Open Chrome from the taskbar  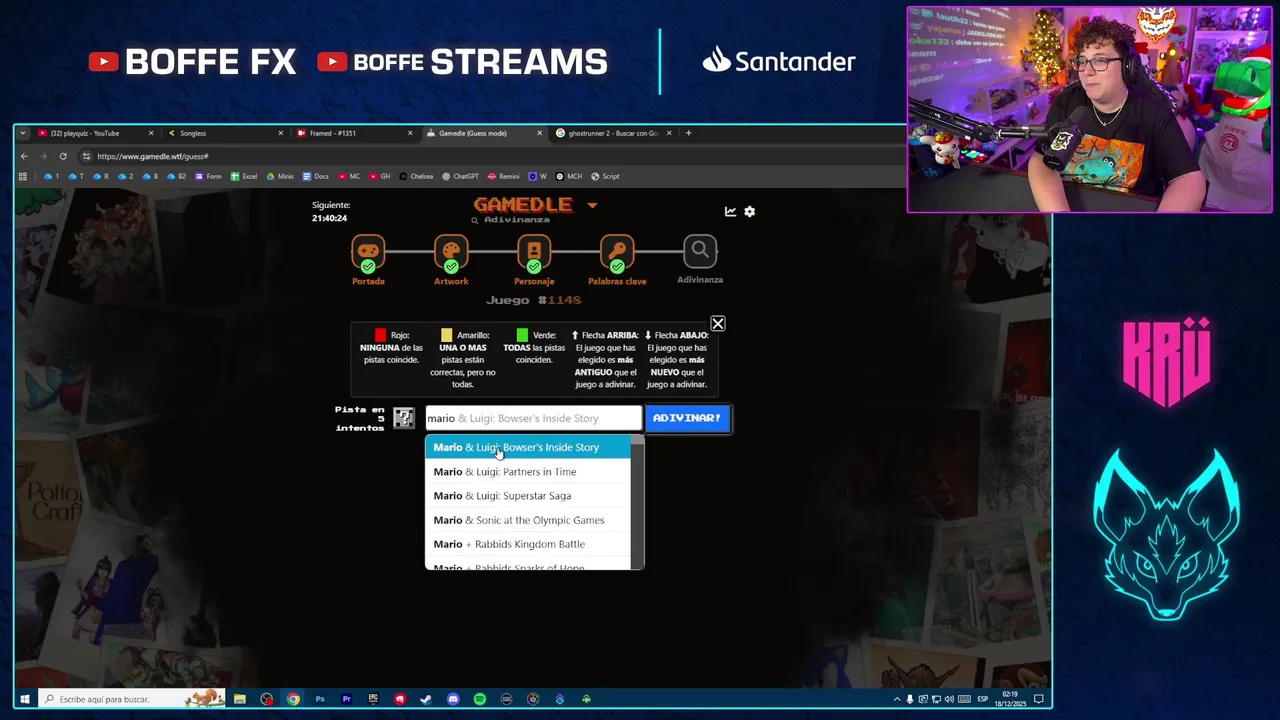pyautogui.click(x=293, y=699)
